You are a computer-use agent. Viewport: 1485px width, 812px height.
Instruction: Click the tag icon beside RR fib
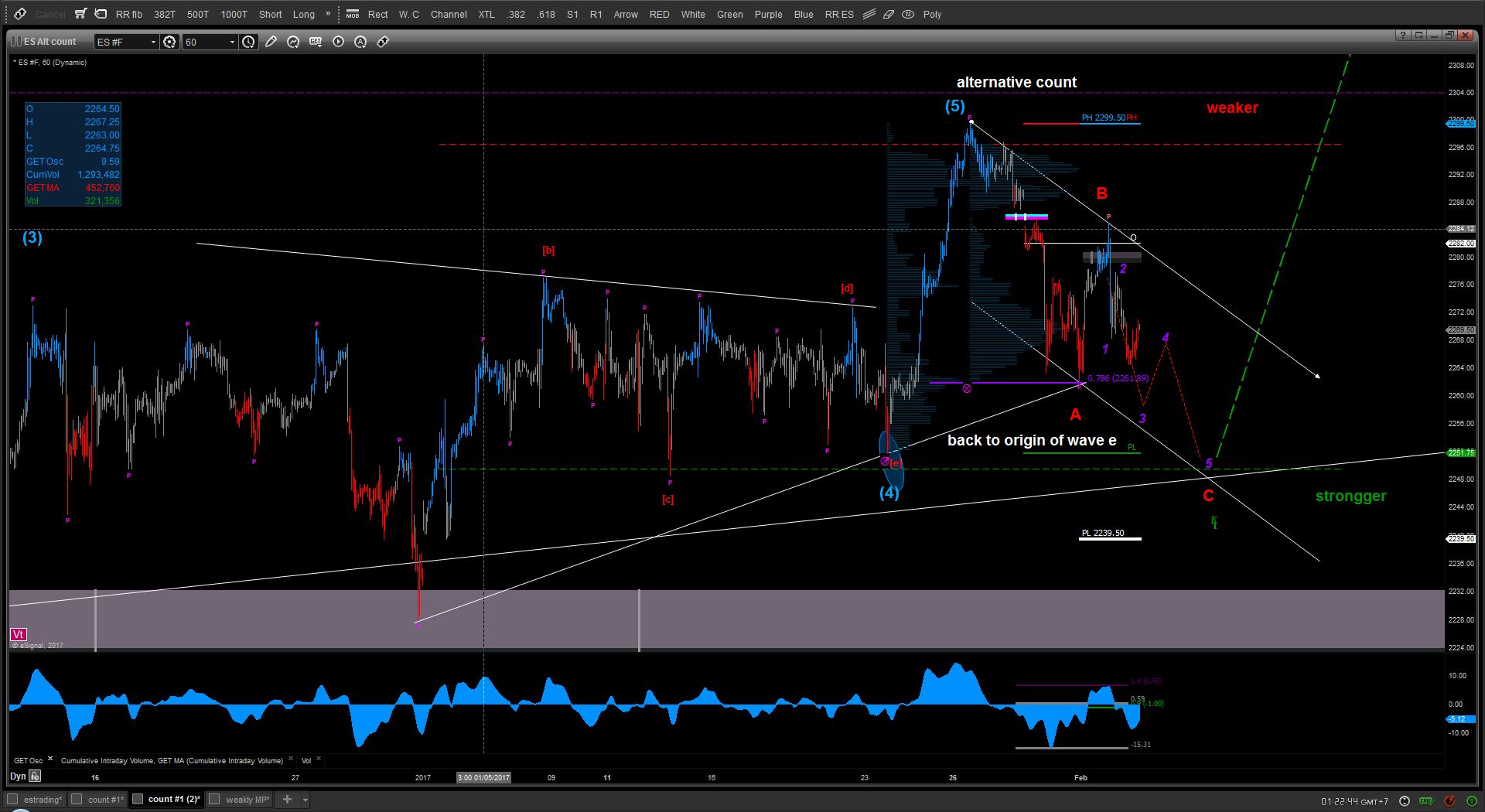tap(101, 14)
